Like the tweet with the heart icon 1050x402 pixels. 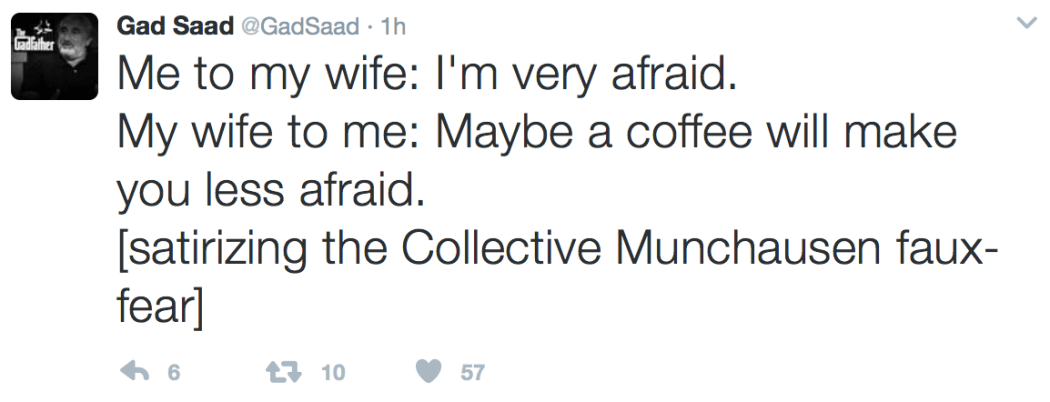[x=429, y=372]
